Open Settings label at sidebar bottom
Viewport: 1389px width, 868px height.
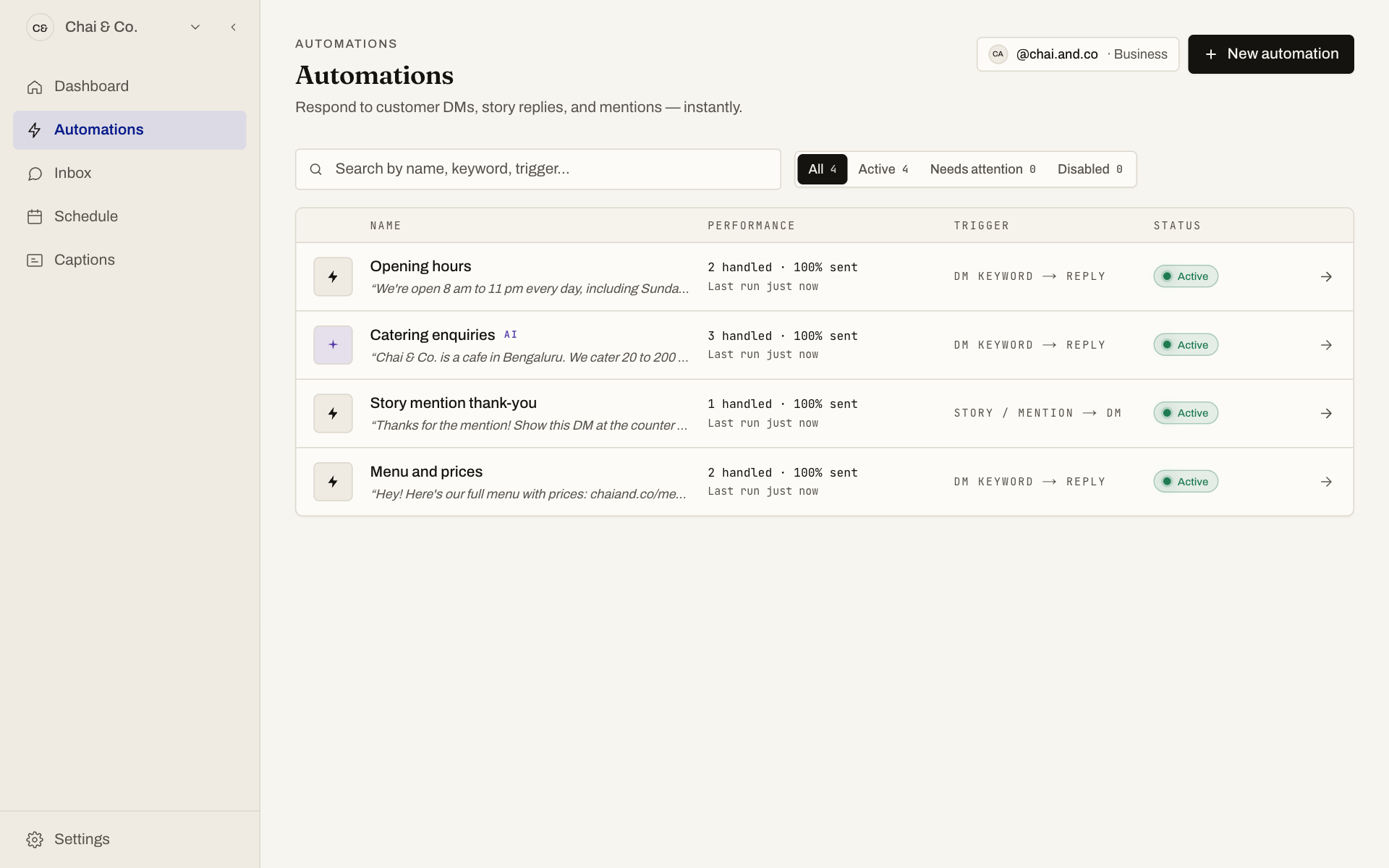point(82,840)
